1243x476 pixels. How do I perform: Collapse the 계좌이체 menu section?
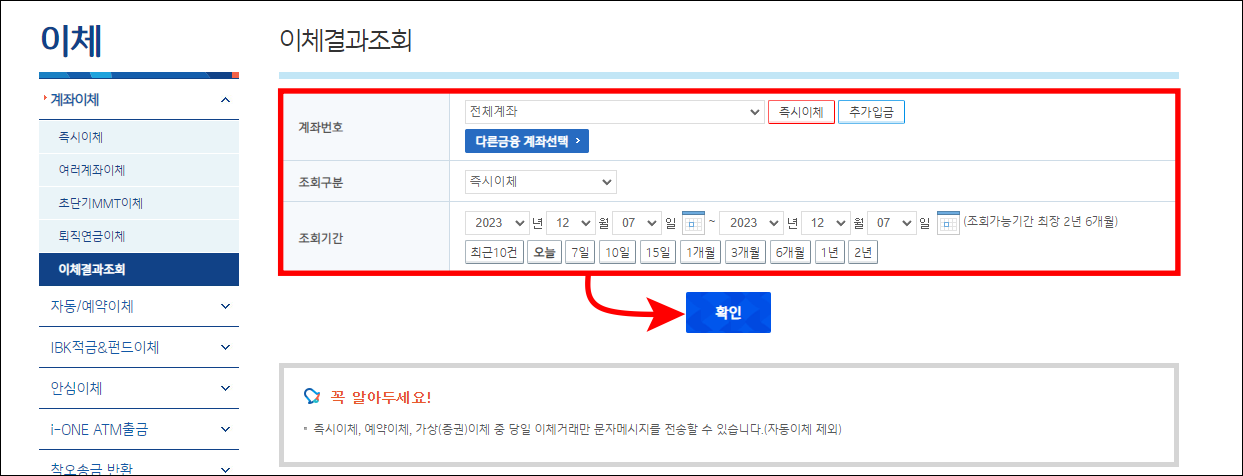pyautogui.click(x=139, y=100)
